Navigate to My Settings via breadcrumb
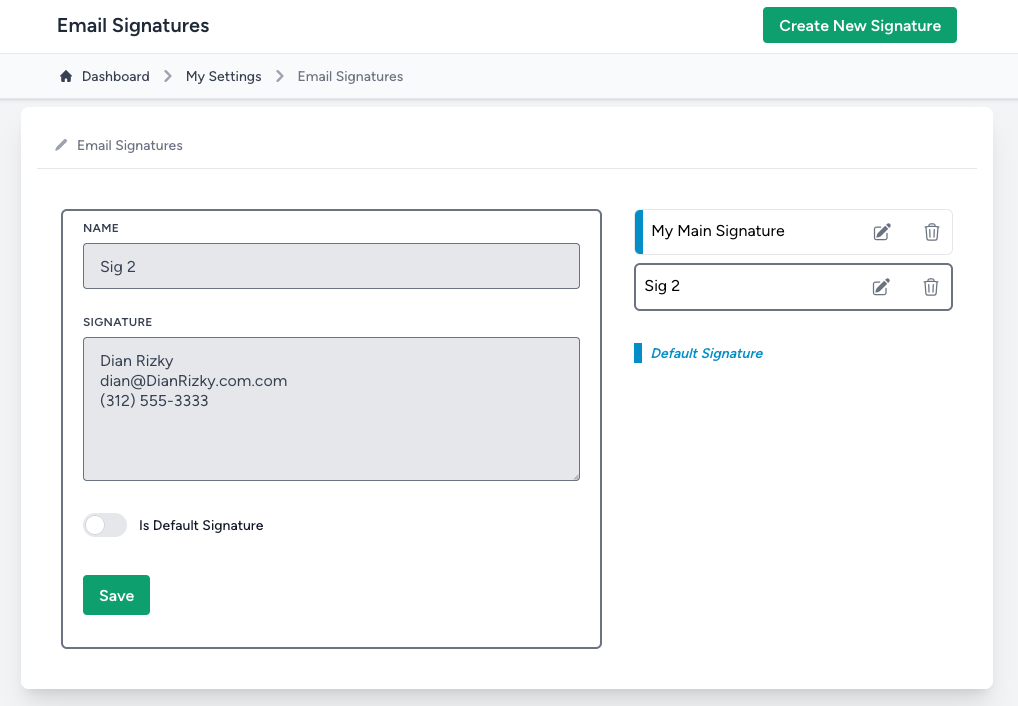This screenshot has width=1018, height=706. coord(223,76)
